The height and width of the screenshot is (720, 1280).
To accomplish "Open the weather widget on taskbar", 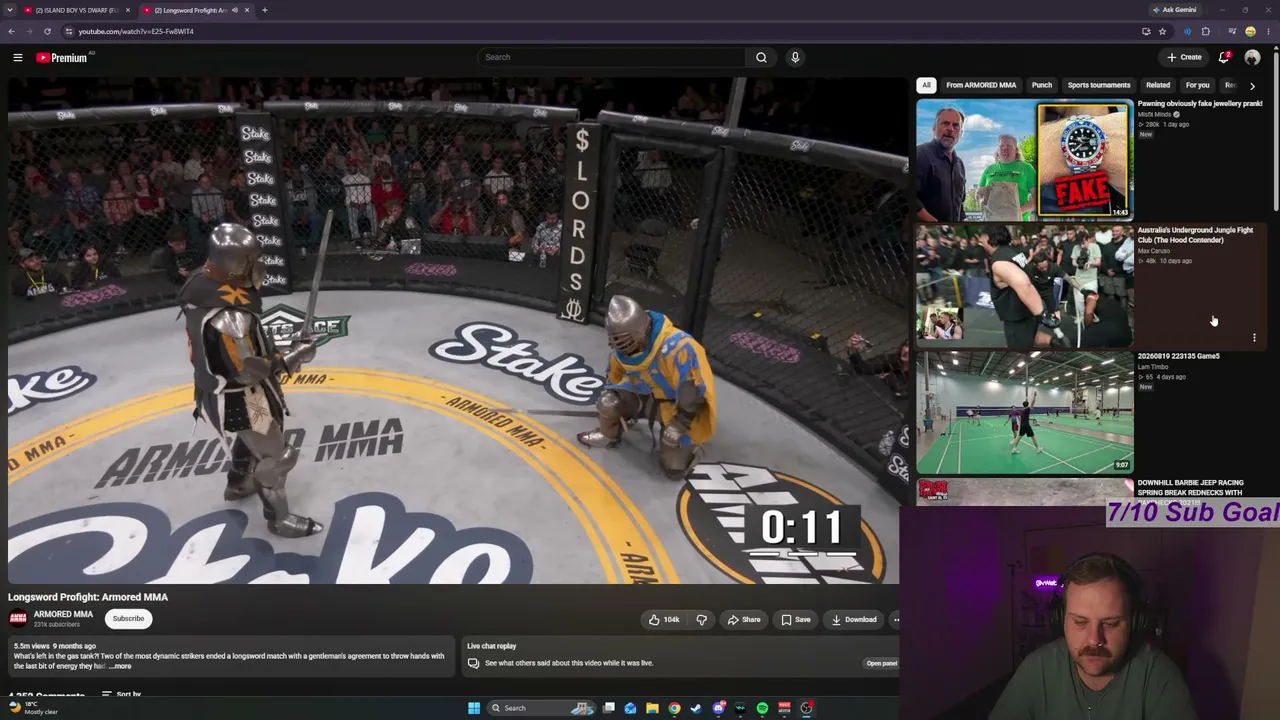I will pos(33,708).
